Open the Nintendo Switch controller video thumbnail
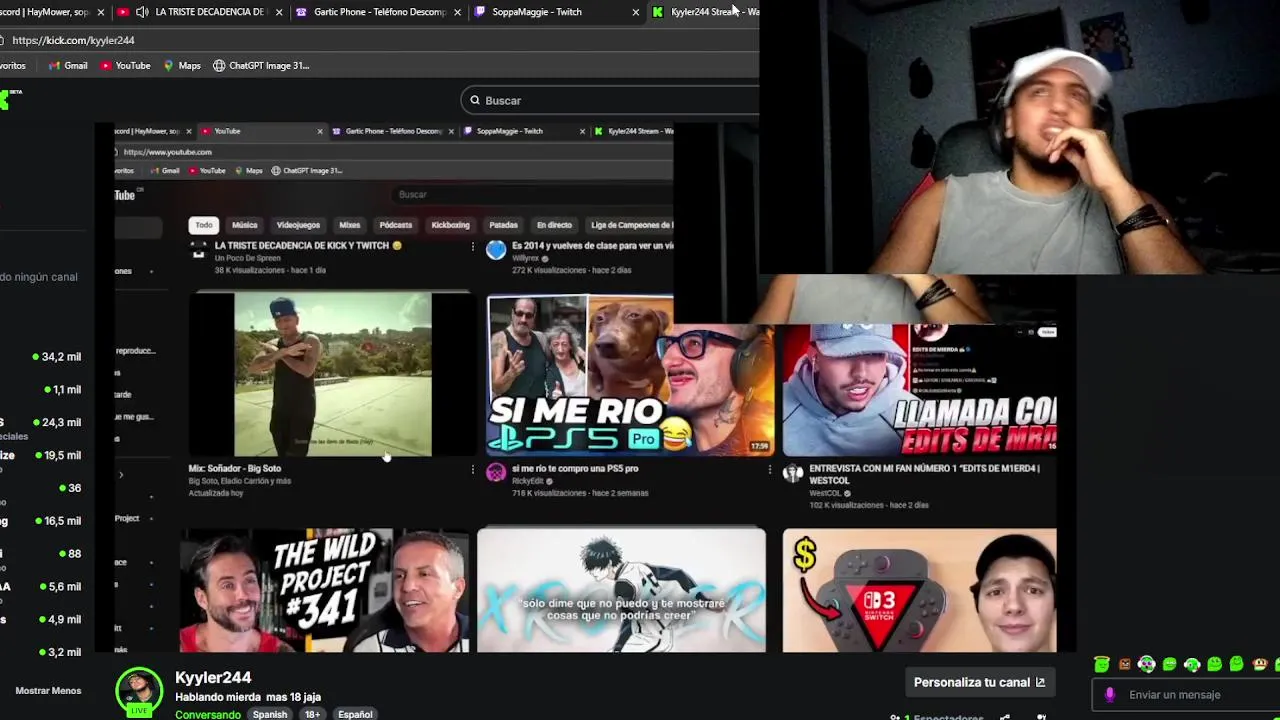This screenshot has height=720, width=1280. click(x=919, y=590)
